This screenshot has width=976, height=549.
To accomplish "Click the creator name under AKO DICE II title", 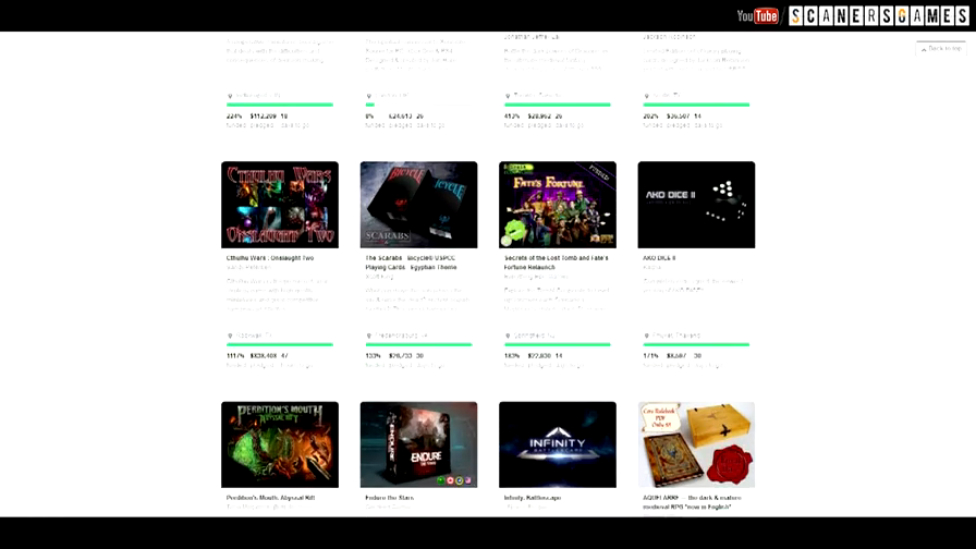I will [652, 267].
